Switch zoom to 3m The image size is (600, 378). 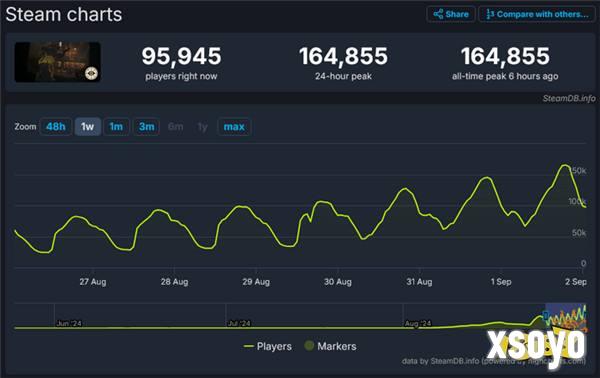[147, 127]
